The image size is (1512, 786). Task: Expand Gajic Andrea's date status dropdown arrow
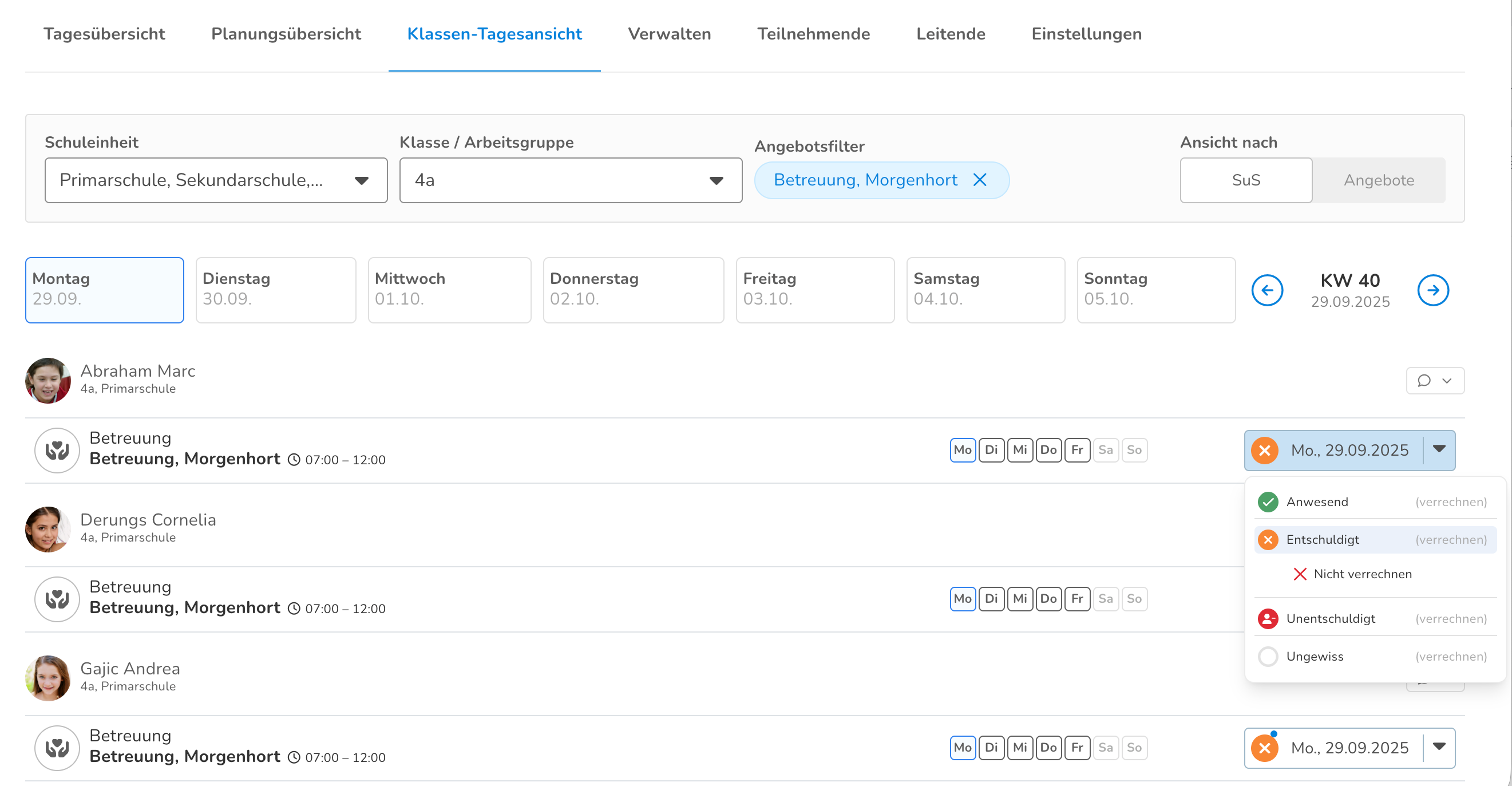[x=1439, y=746]
